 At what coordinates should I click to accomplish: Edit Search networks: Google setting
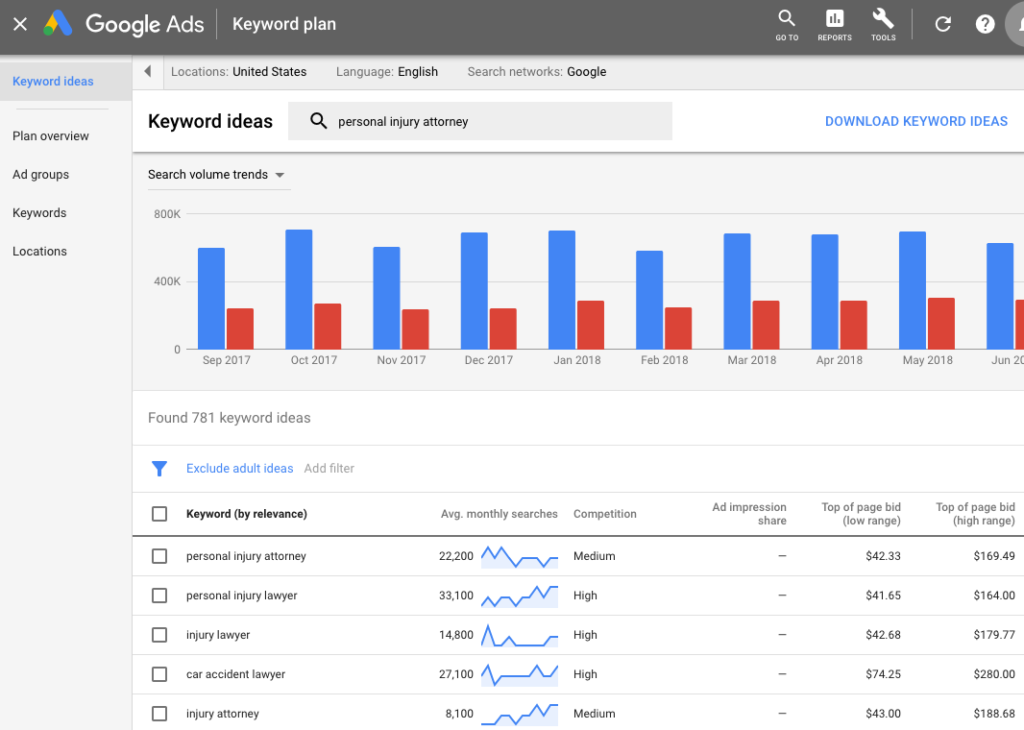537,72
